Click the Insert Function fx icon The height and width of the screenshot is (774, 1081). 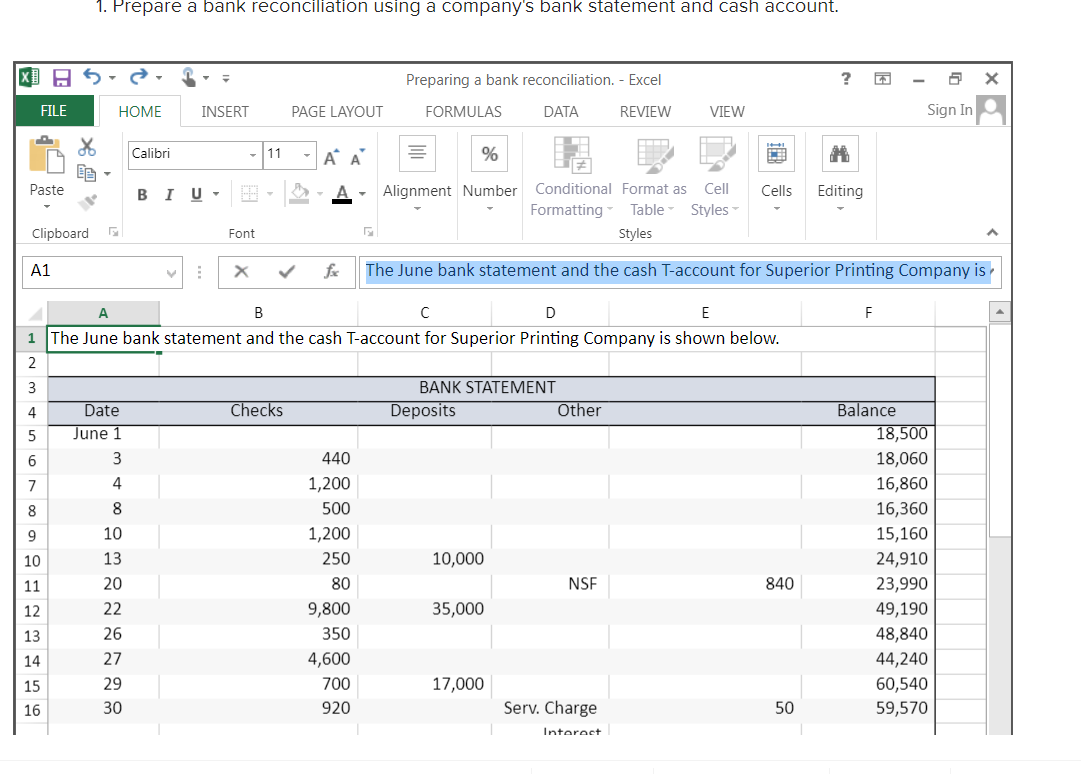tap(329, 271)
